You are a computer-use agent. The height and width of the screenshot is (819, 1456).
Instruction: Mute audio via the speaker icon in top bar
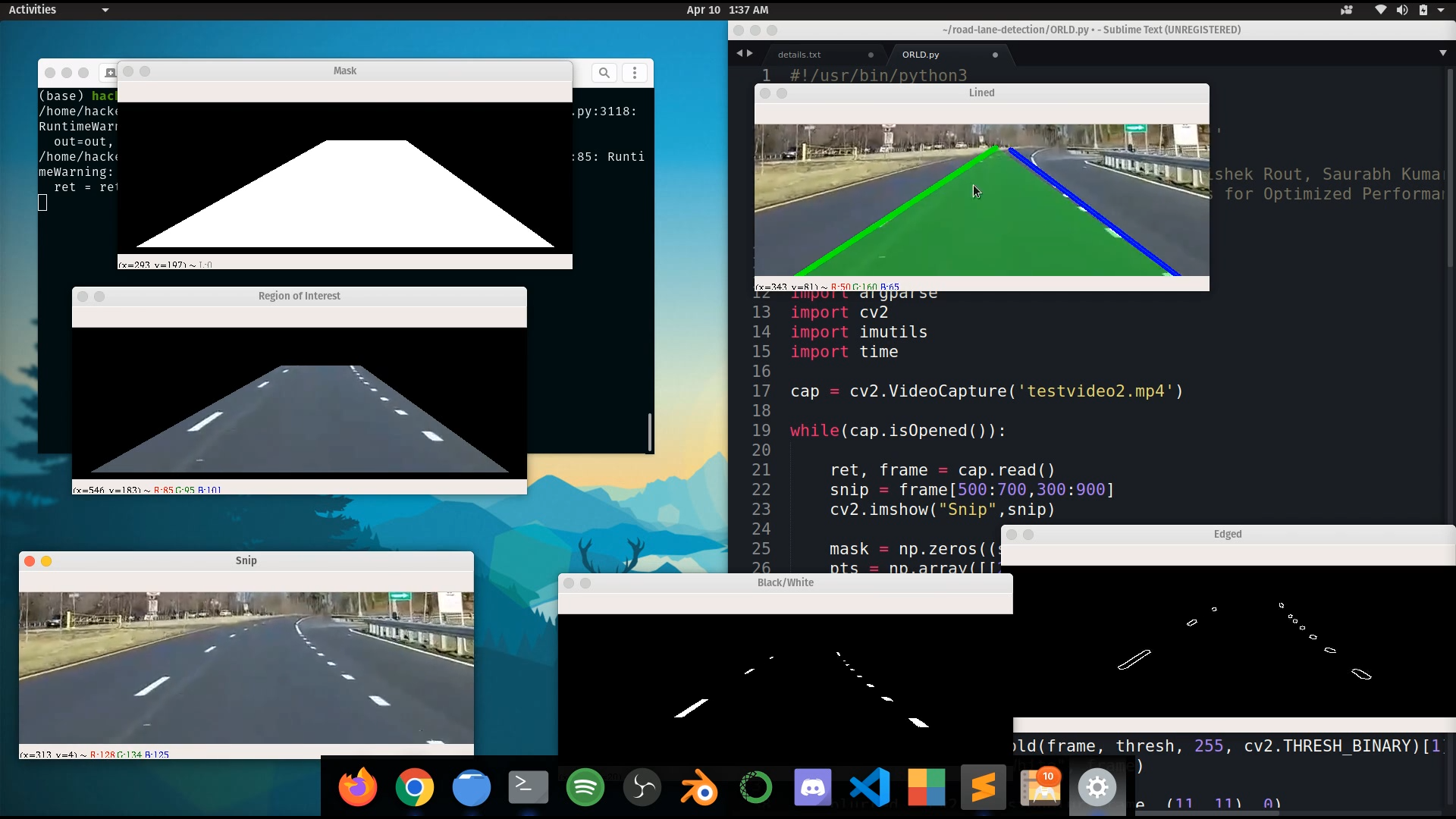(1402, 10)
